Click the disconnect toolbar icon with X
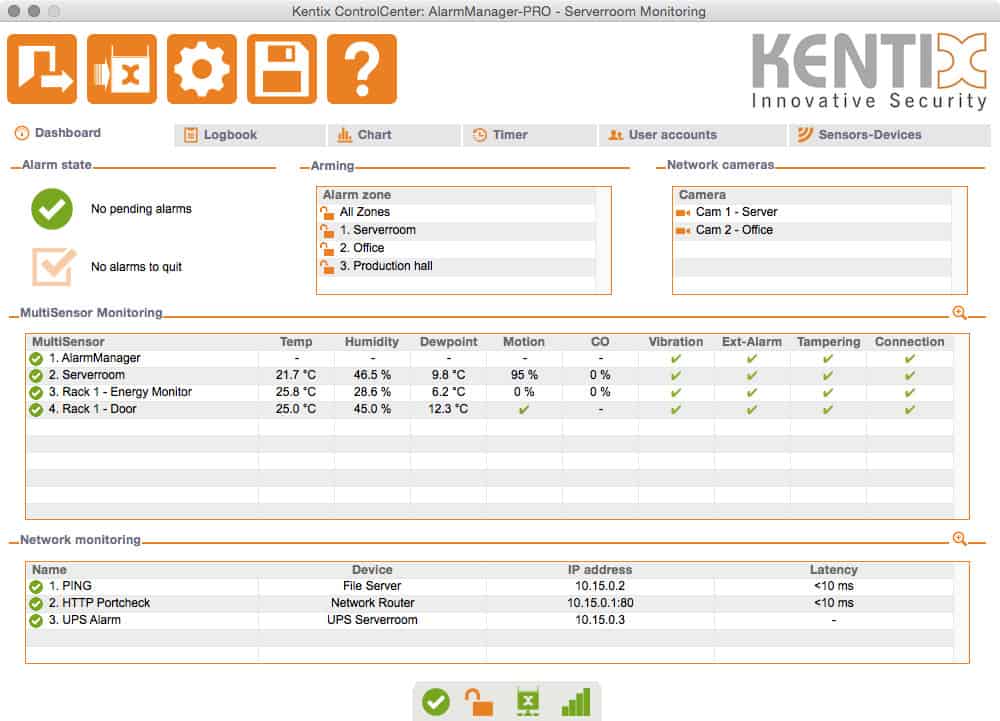This screenshot has width=1000, height=721. [122, 69]
